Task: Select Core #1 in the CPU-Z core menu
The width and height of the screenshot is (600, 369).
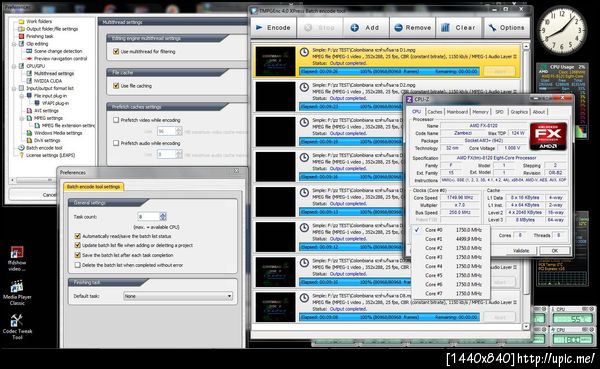Action: pyautogui.click(x=452, y=239)
